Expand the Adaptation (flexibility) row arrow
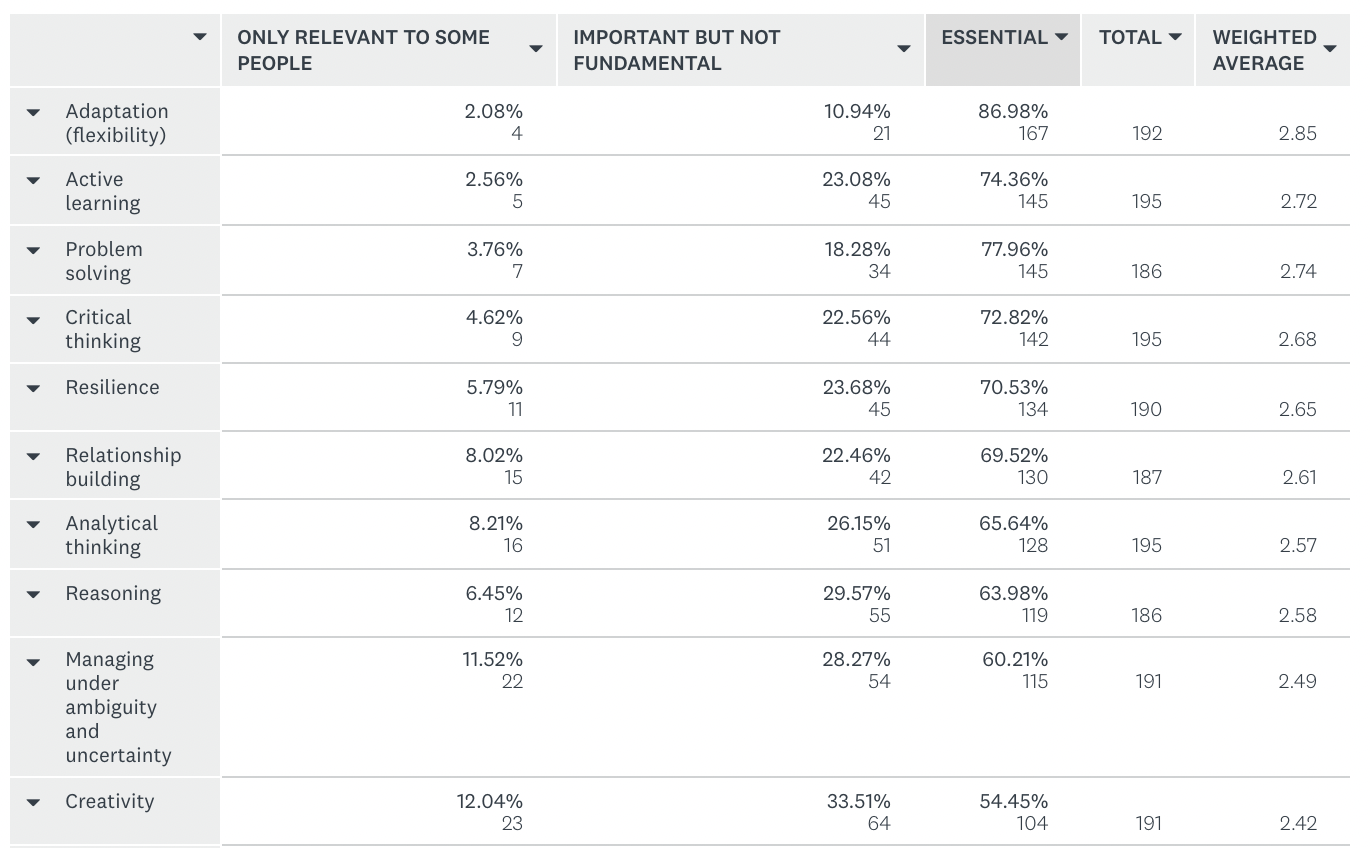The image size is (1370, 848). [x=34, y=113]
